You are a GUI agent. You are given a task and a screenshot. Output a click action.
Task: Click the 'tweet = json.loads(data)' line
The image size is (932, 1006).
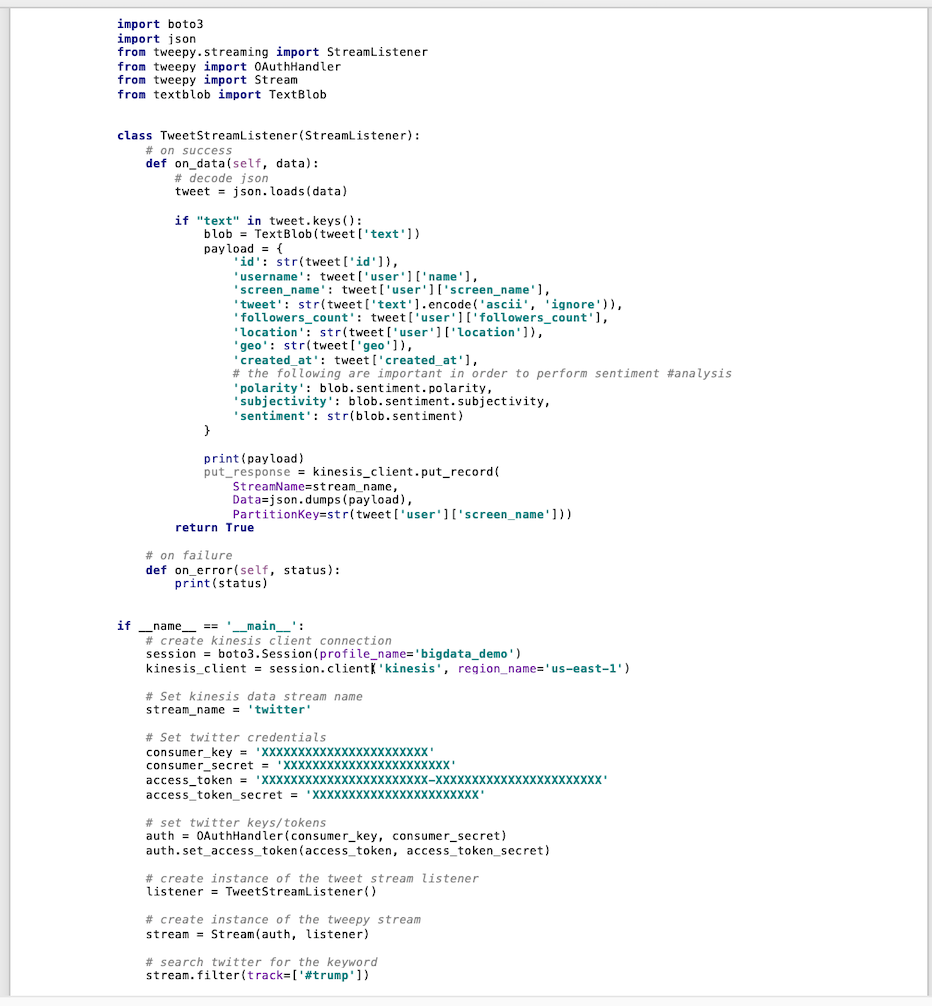click(x=261, y=192)
